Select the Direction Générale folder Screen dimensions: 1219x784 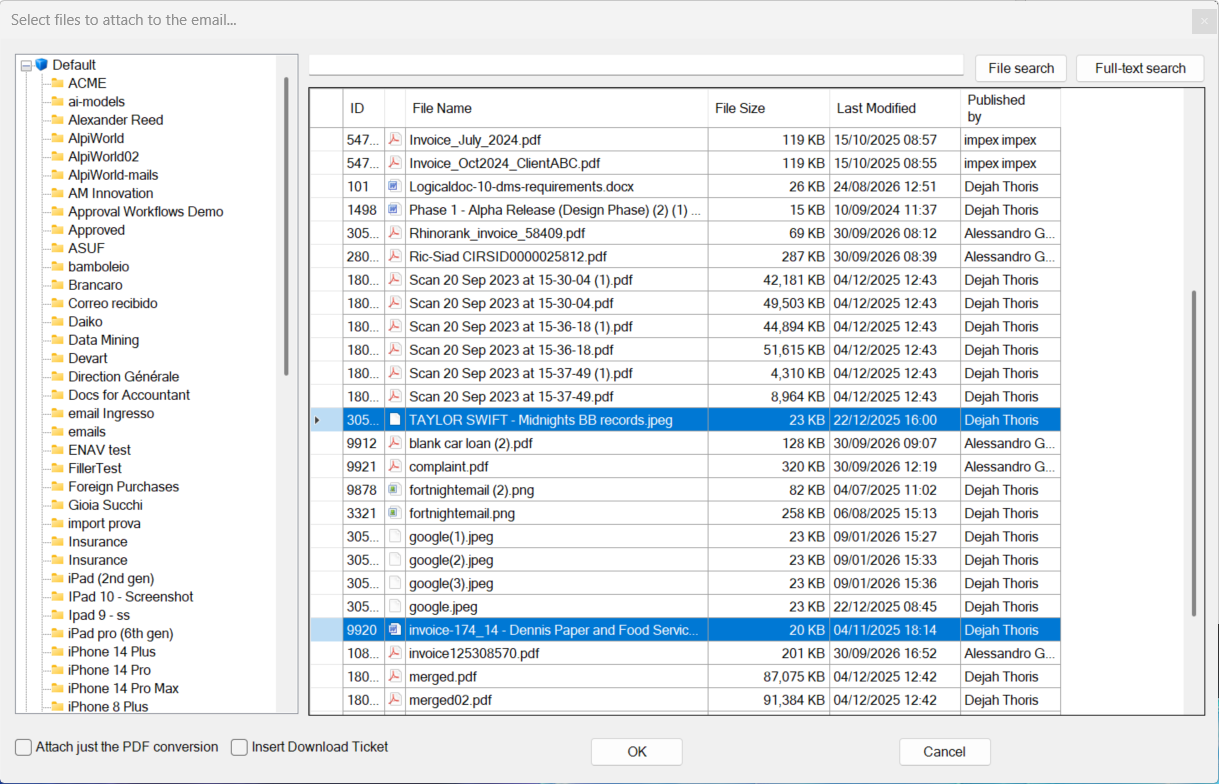(123, 376)
